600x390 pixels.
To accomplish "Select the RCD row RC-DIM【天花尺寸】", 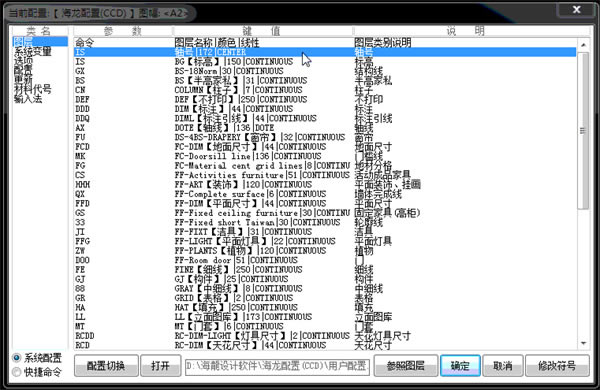I will point(325,345).
